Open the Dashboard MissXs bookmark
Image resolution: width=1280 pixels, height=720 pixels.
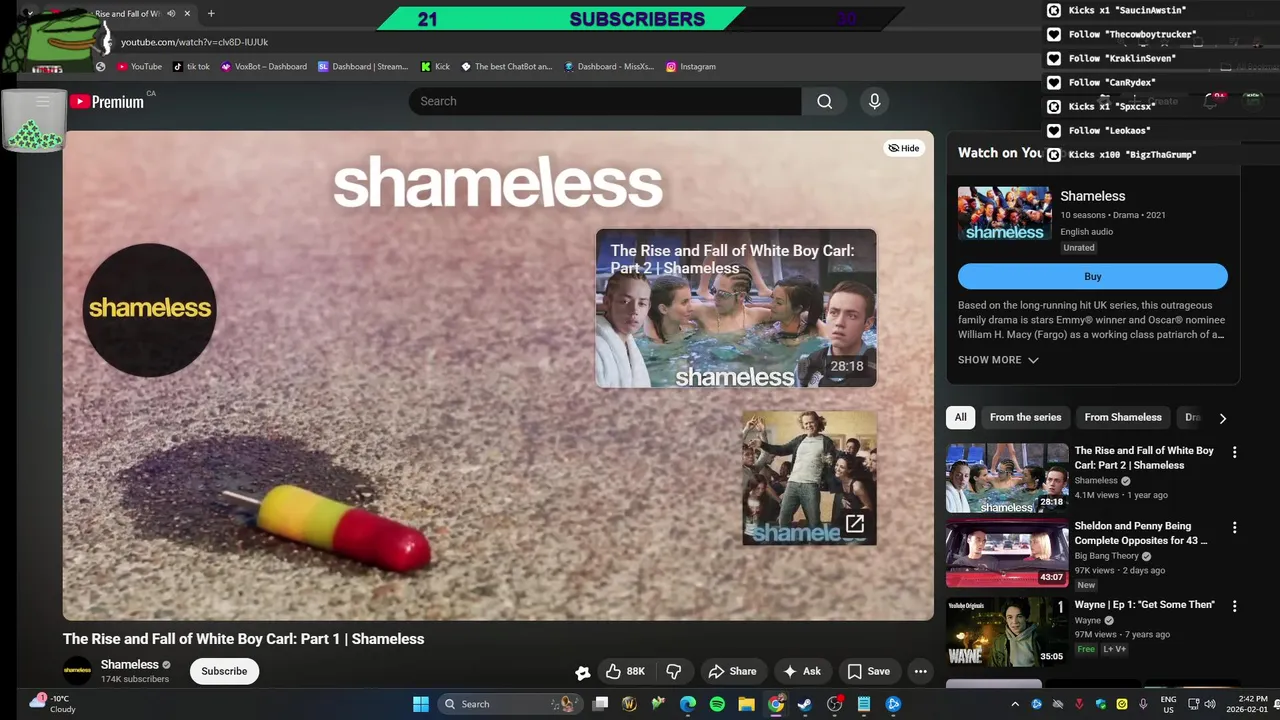(x=609, y=66)
